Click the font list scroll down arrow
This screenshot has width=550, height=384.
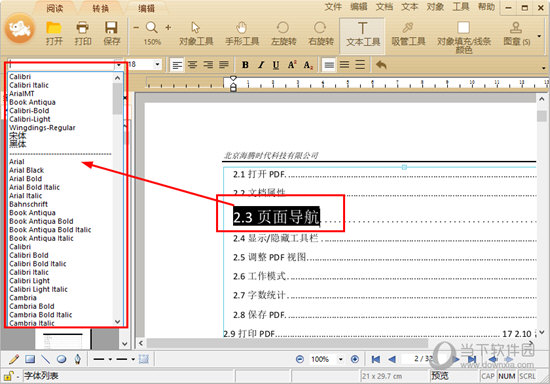coord(118,322)
